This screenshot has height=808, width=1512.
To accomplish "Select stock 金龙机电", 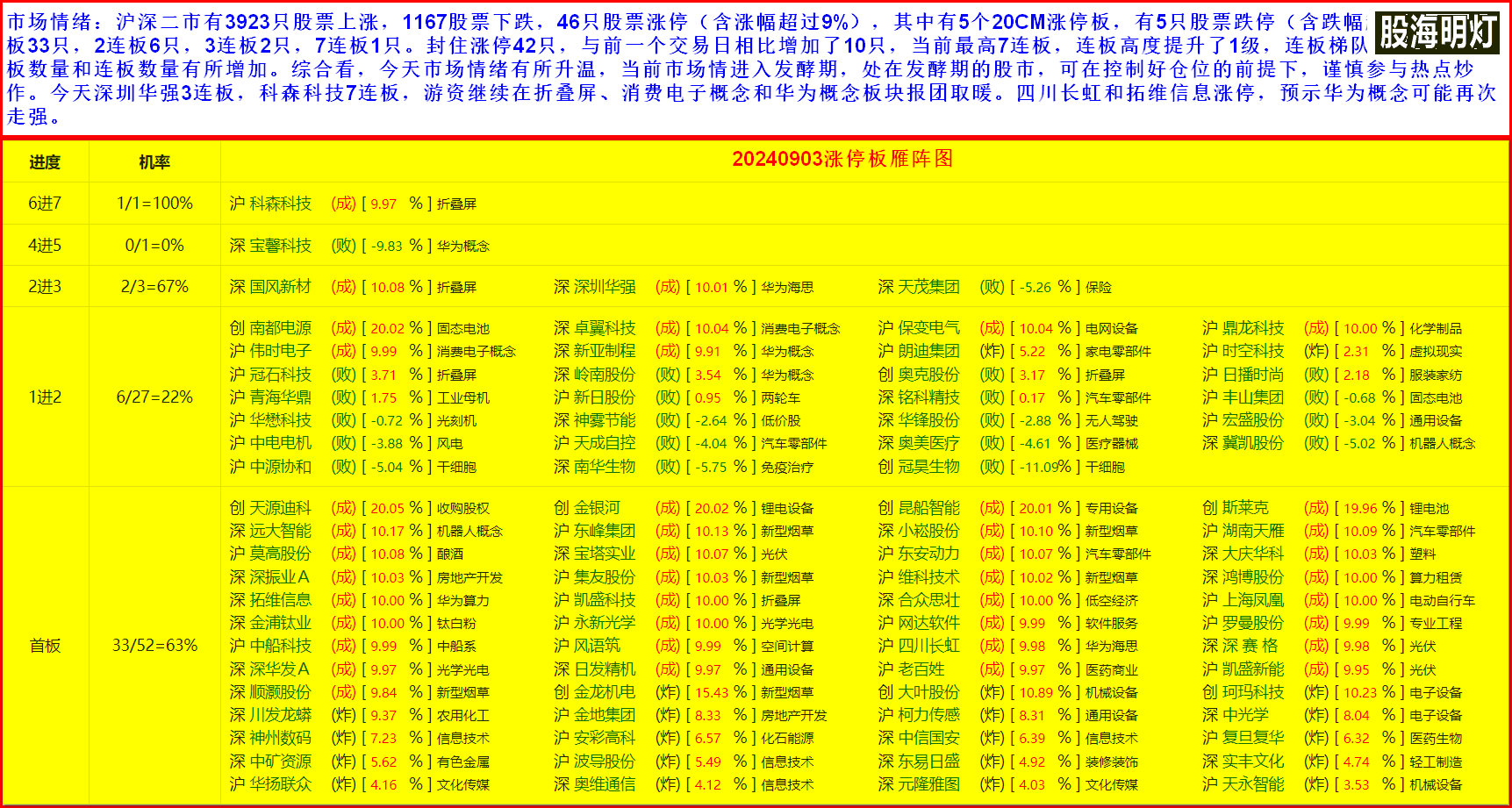I will tap(605, 692).
